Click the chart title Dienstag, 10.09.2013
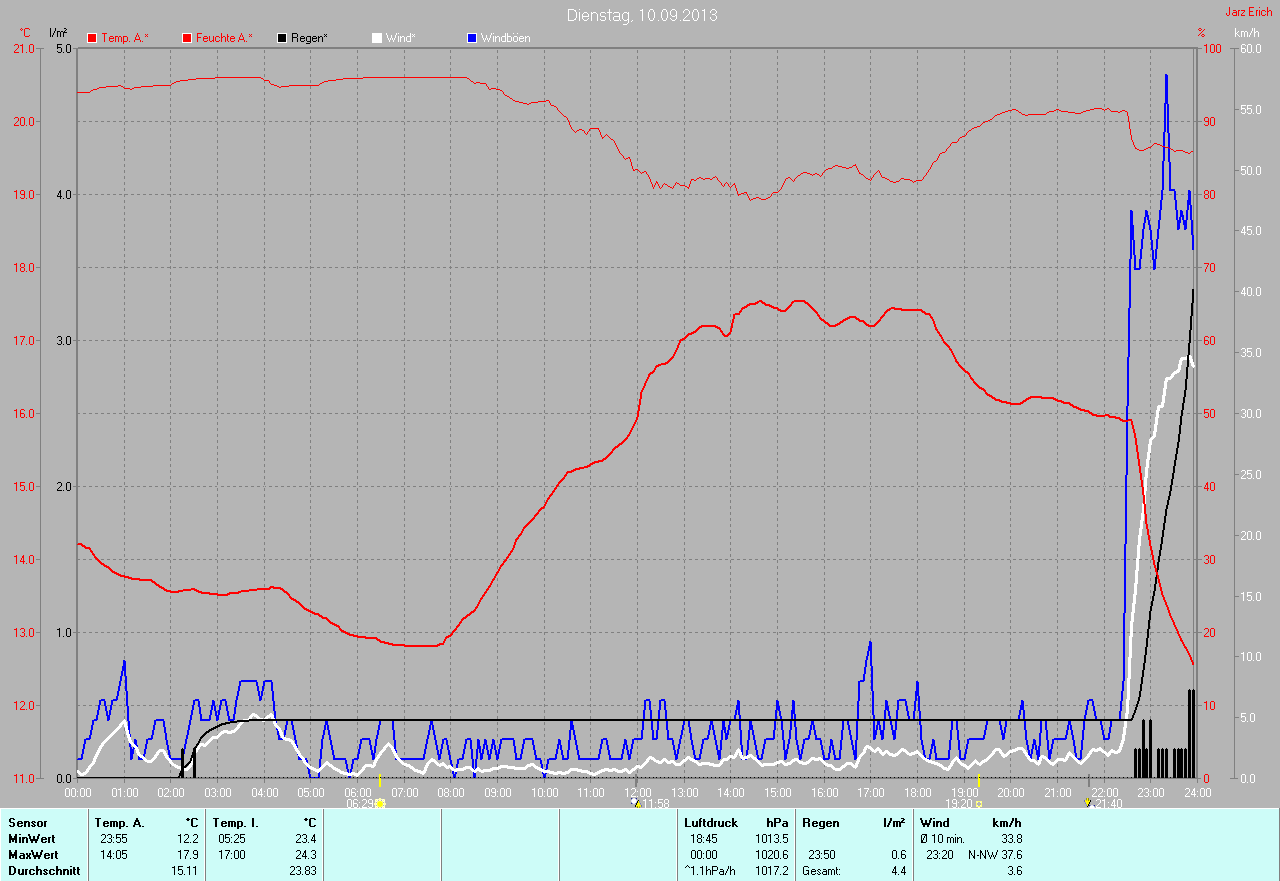Image resolution: width=1280 pixels, height=881 pixels. click(642, 15)
